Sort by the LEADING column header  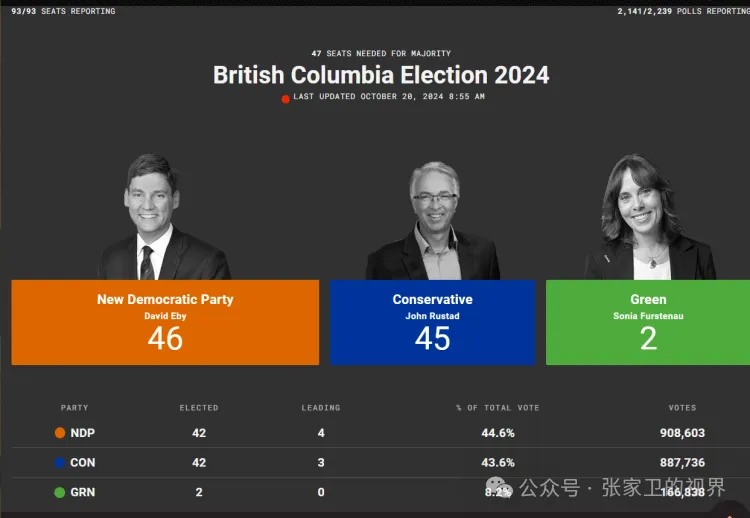321,408
